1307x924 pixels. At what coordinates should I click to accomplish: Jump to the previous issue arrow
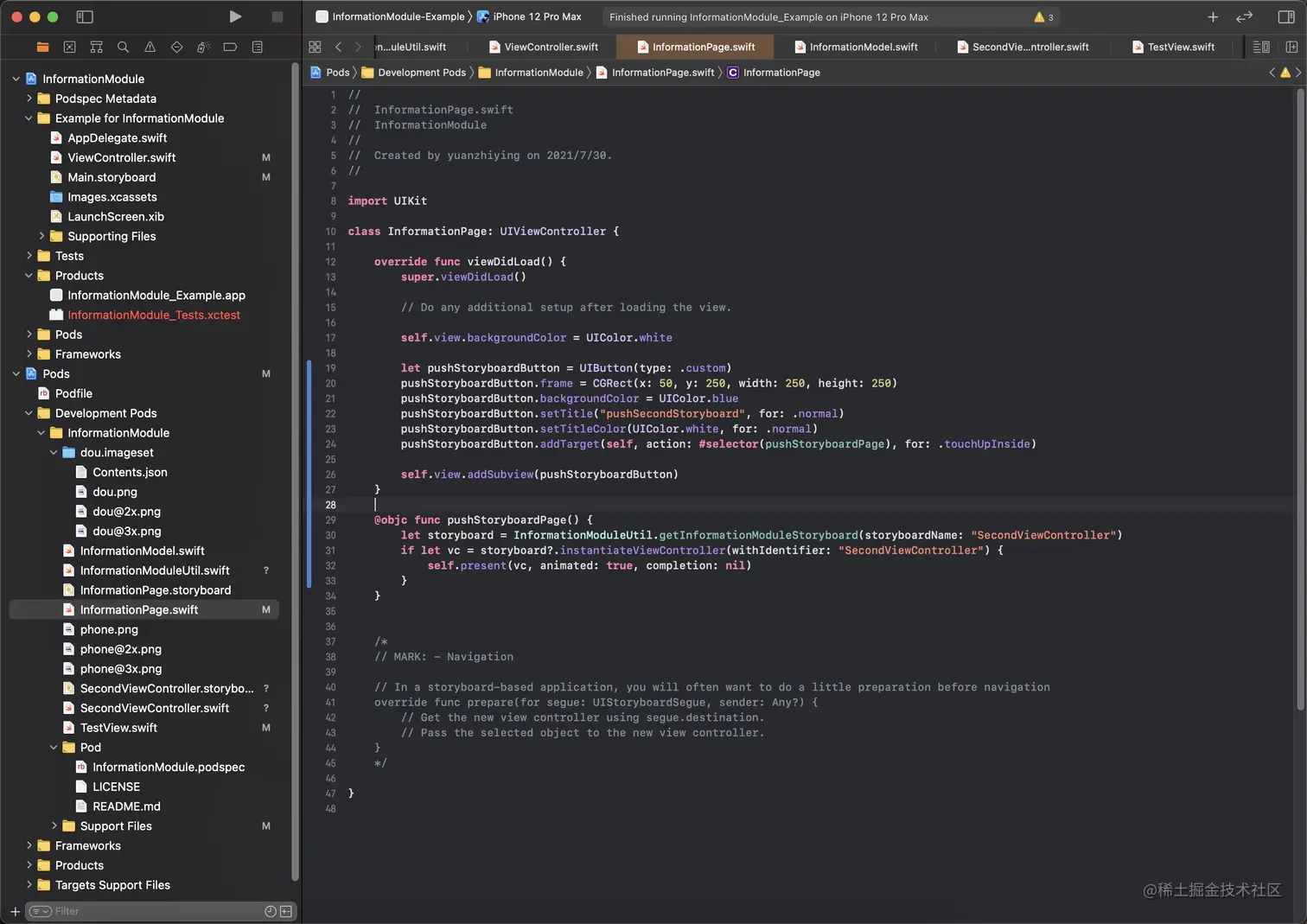pos(1272,73)
